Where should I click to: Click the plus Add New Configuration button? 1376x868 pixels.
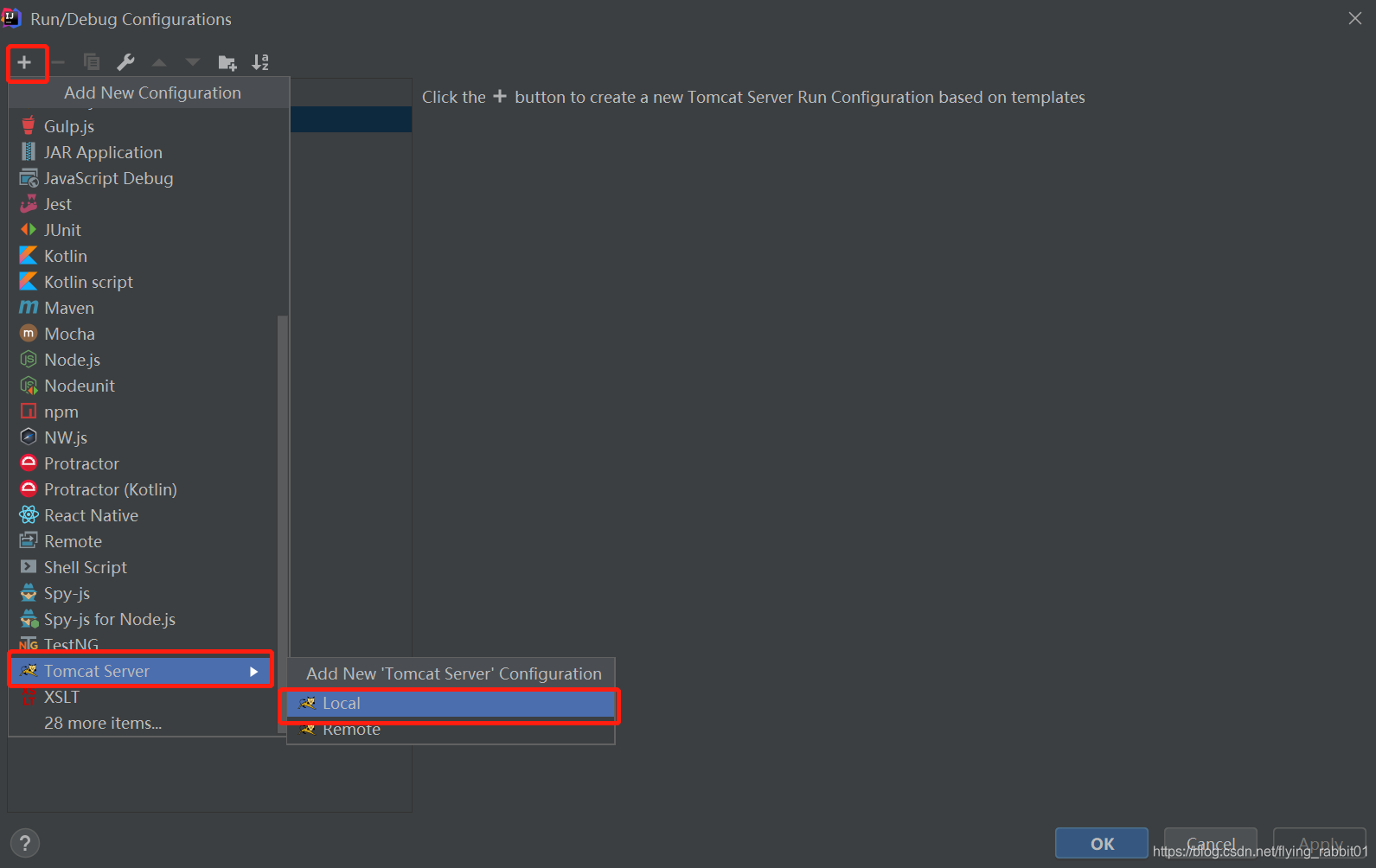tap(24, 62)
